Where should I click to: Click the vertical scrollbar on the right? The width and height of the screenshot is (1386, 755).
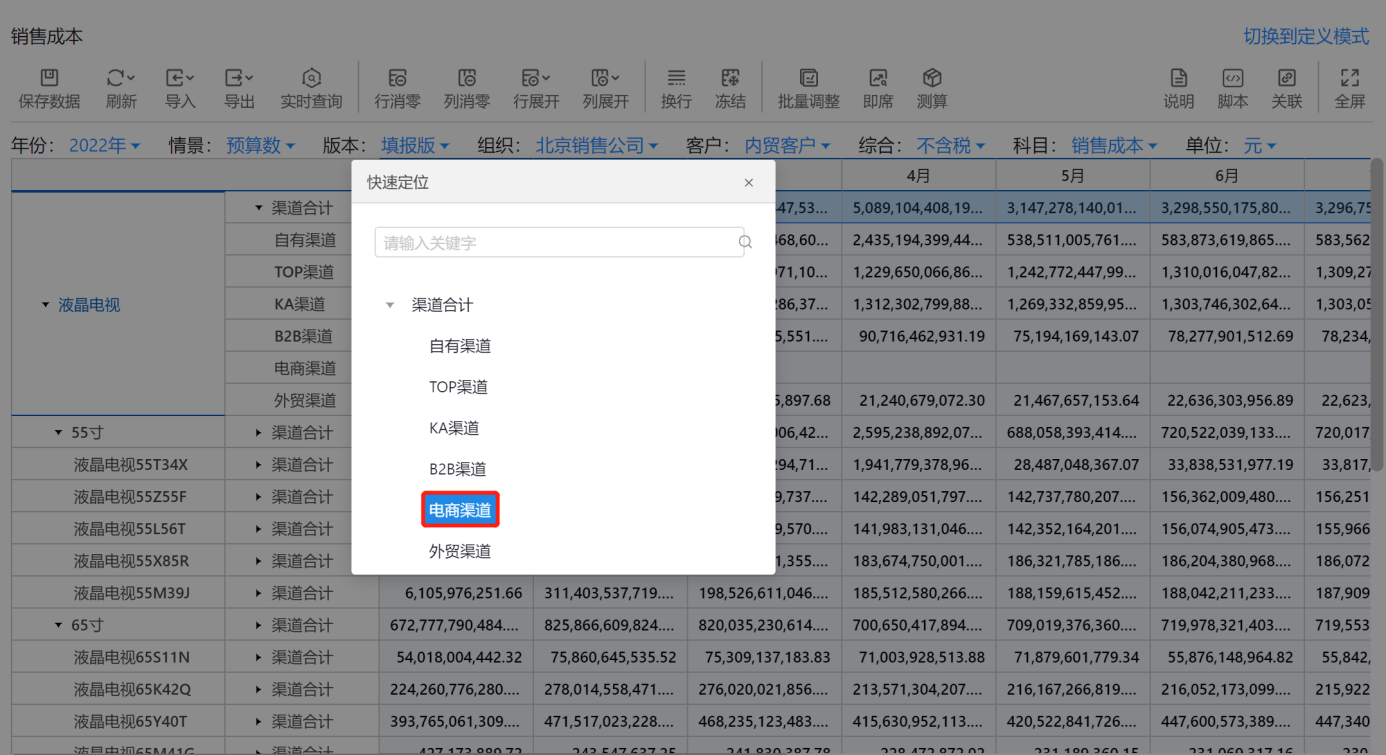[x=1377, y=300]
